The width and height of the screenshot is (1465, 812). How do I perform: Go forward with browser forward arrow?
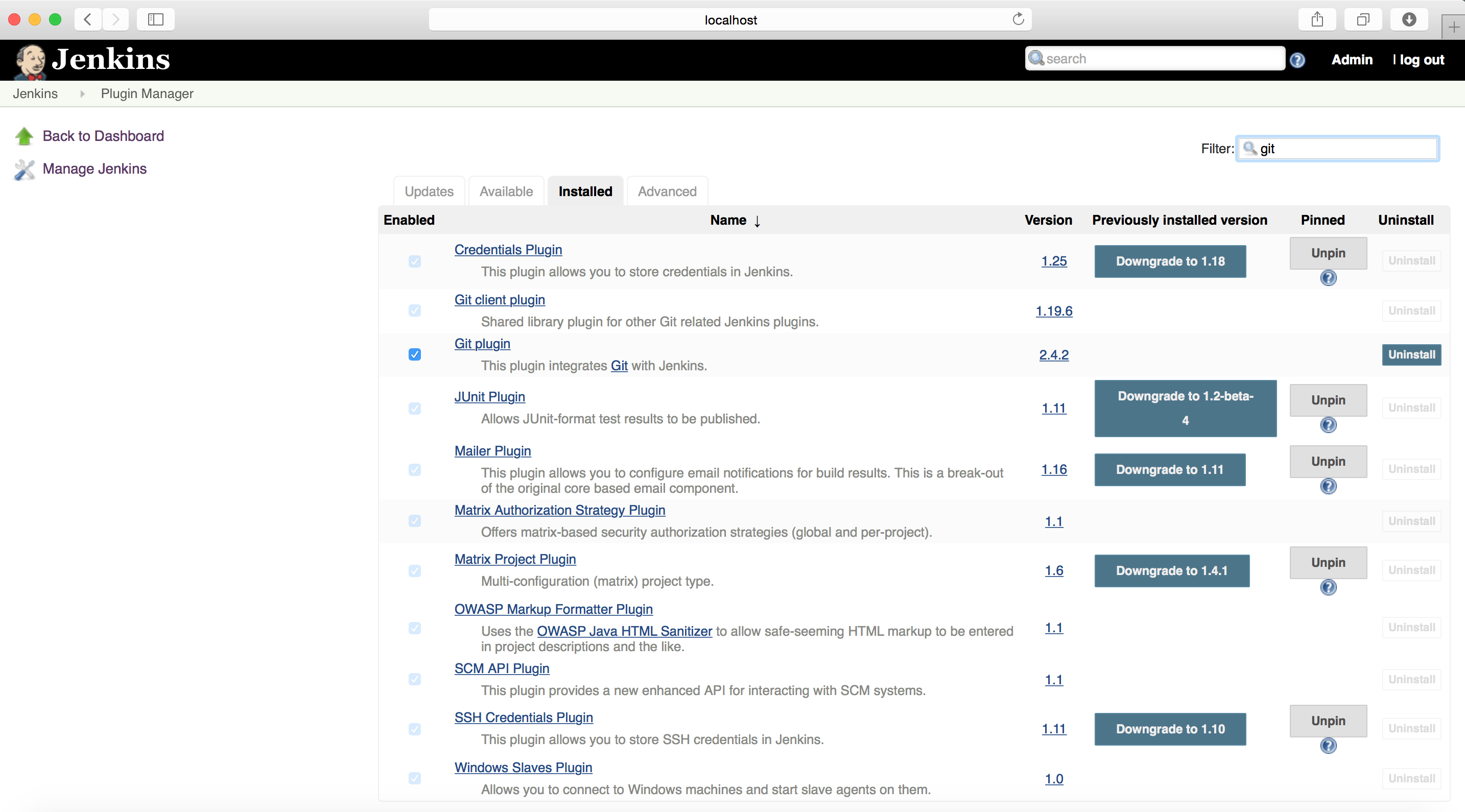(115, 19)
